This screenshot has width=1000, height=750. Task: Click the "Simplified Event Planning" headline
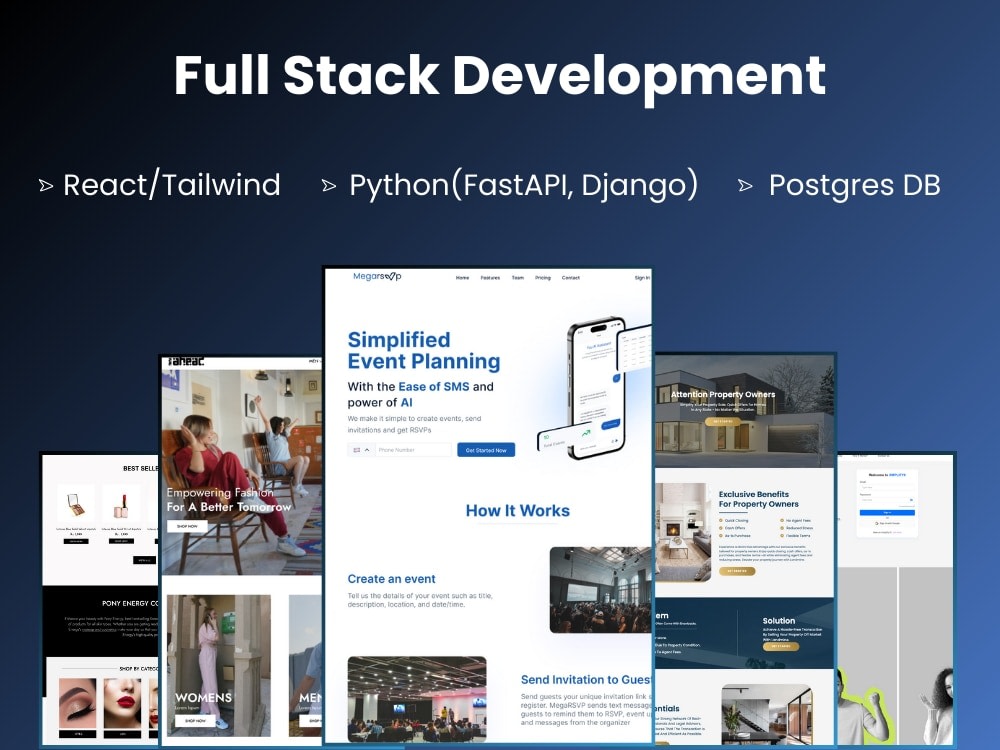(x=423, y=350)
